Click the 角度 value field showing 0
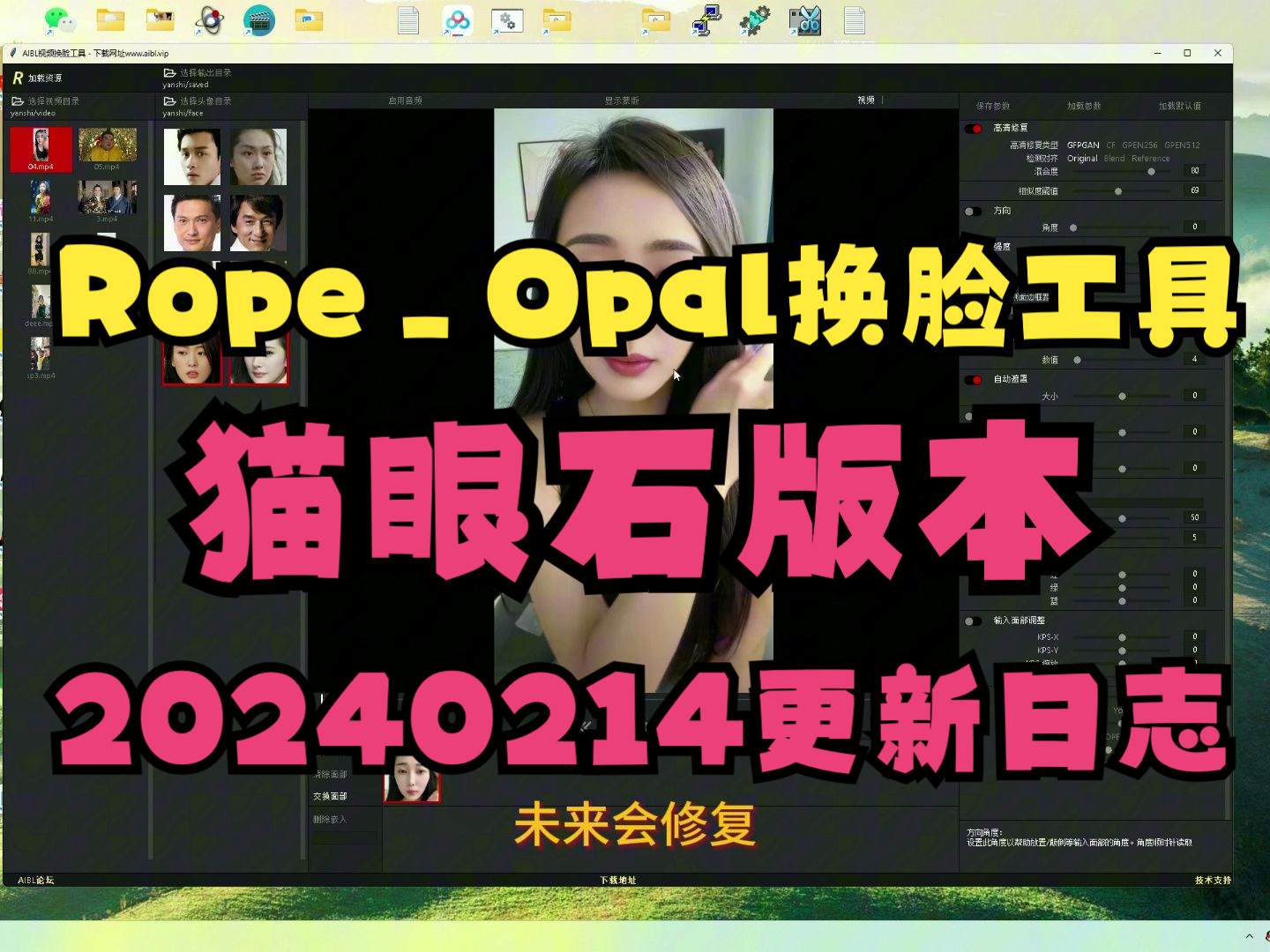Screen dimensions: 1270x952 click(1195, 227)
